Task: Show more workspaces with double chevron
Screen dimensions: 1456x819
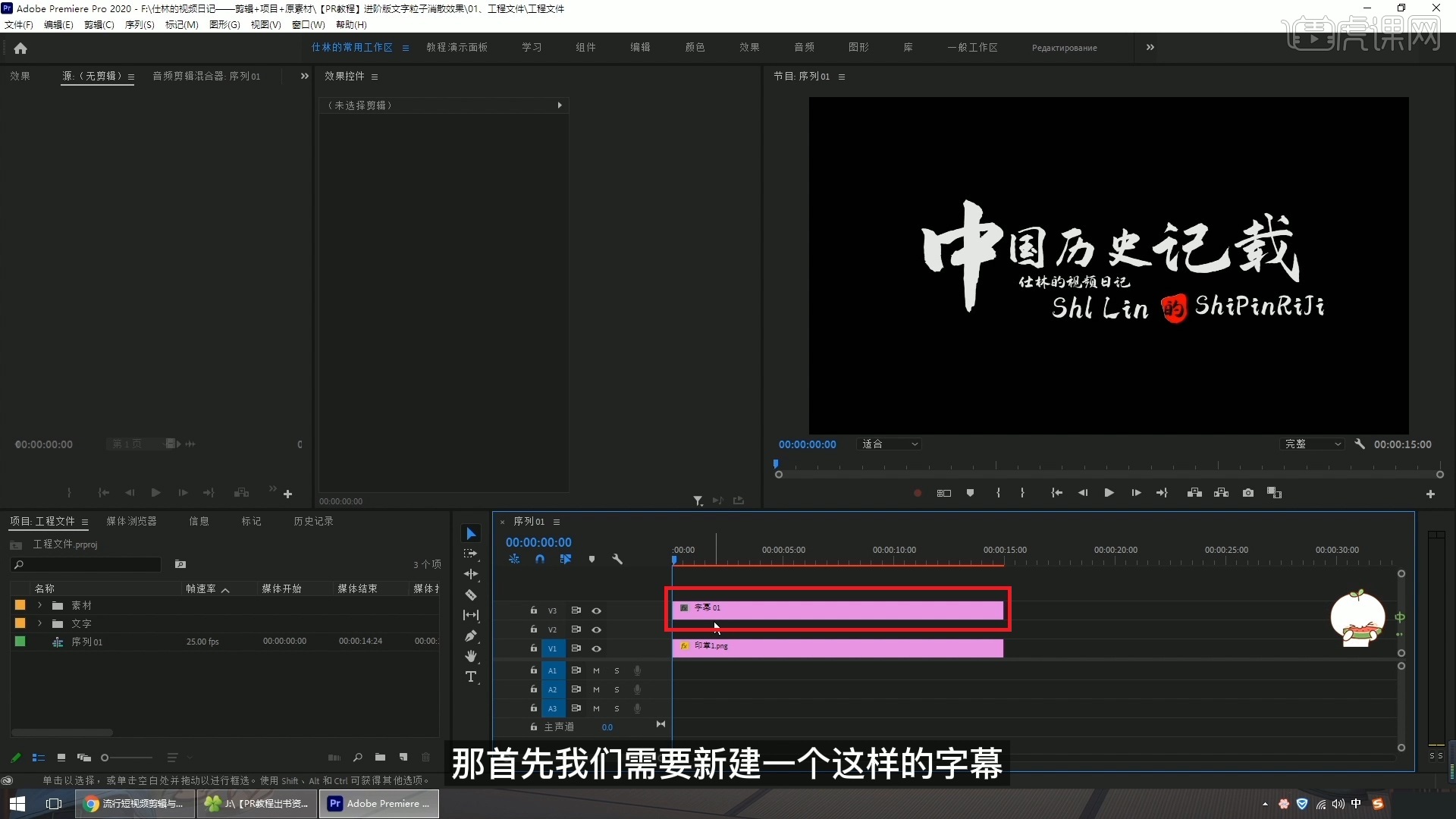Action: tap(1150, 47)
